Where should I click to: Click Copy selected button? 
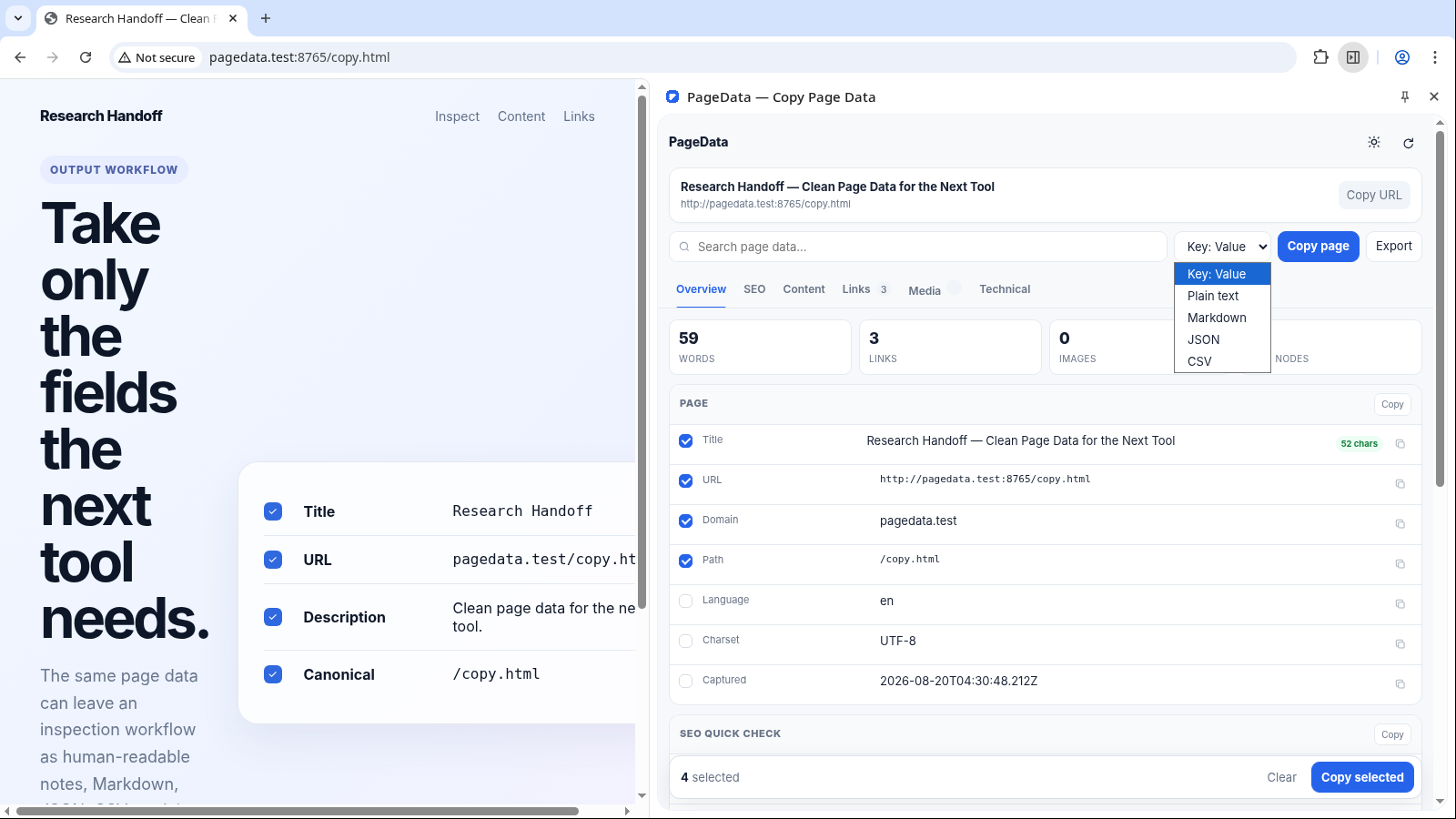(x=1362, y=777)
